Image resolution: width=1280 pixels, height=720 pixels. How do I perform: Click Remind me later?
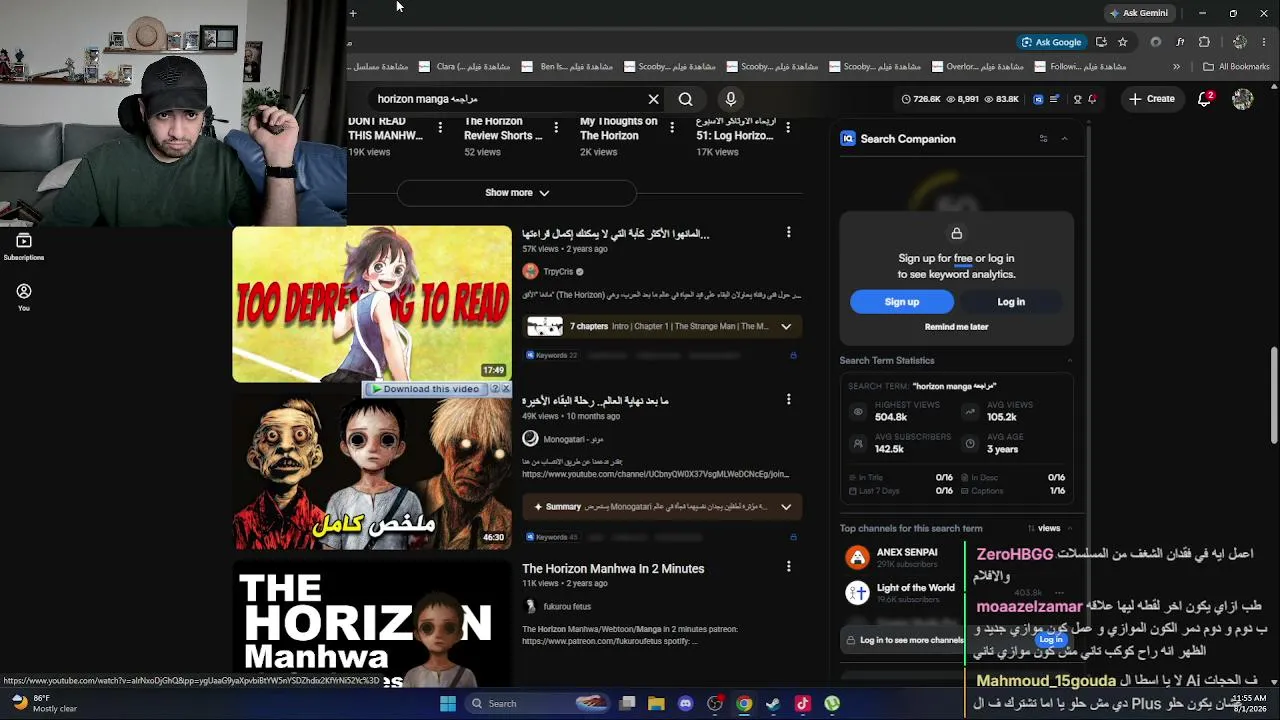956,327
